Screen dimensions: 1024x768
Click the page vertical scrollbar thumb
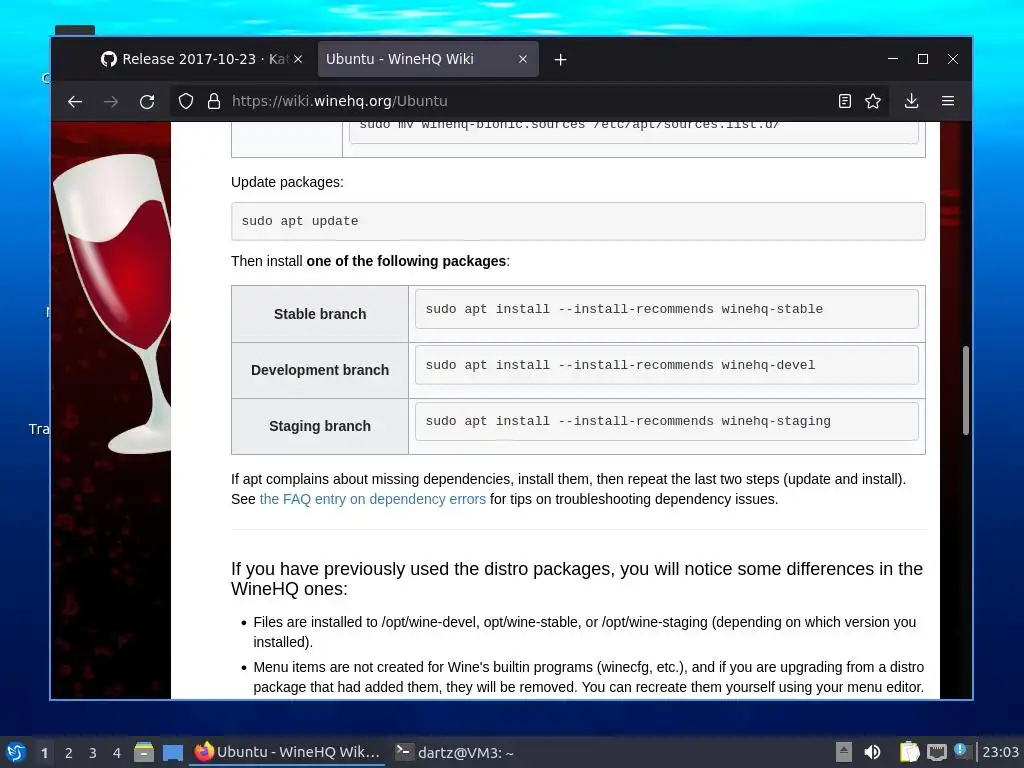(x=965, y=391)
